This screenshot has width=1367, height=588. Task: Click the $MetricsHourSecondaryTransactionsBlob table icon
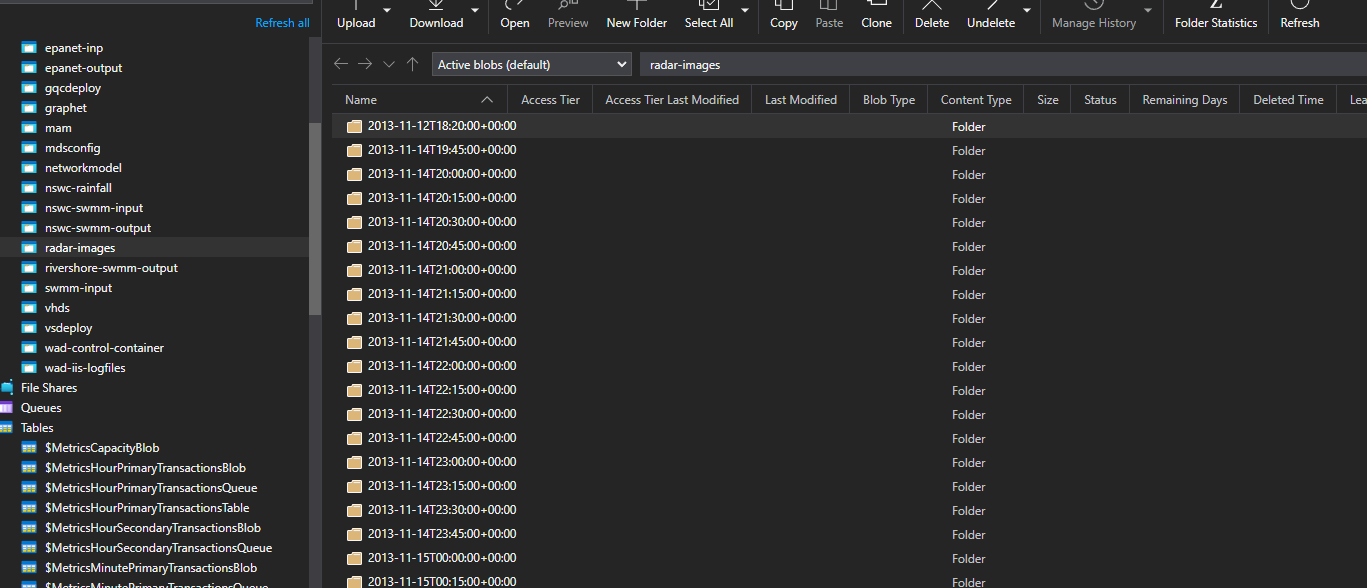[x=29, y=528]
